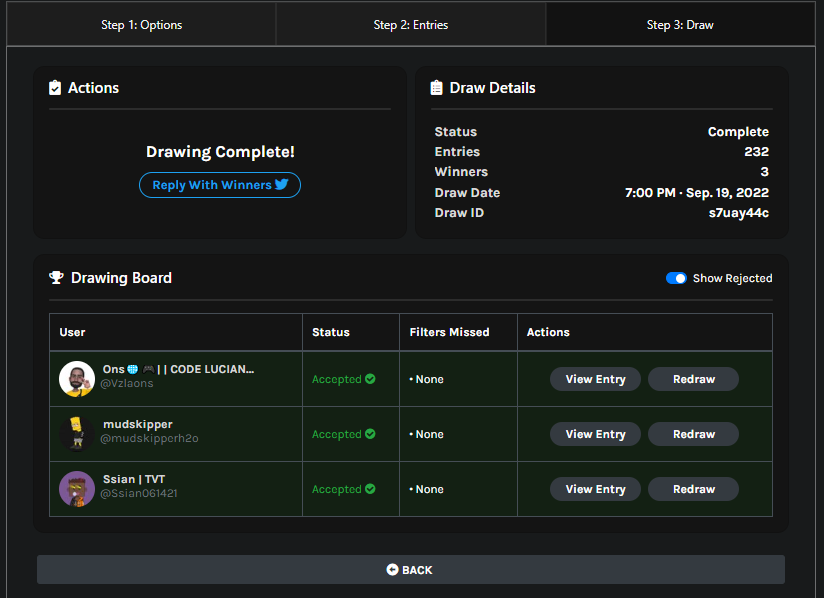Click None filters missed for mudskipper
The width and height of the screenshot is (824, 598).
pos(427,435)
